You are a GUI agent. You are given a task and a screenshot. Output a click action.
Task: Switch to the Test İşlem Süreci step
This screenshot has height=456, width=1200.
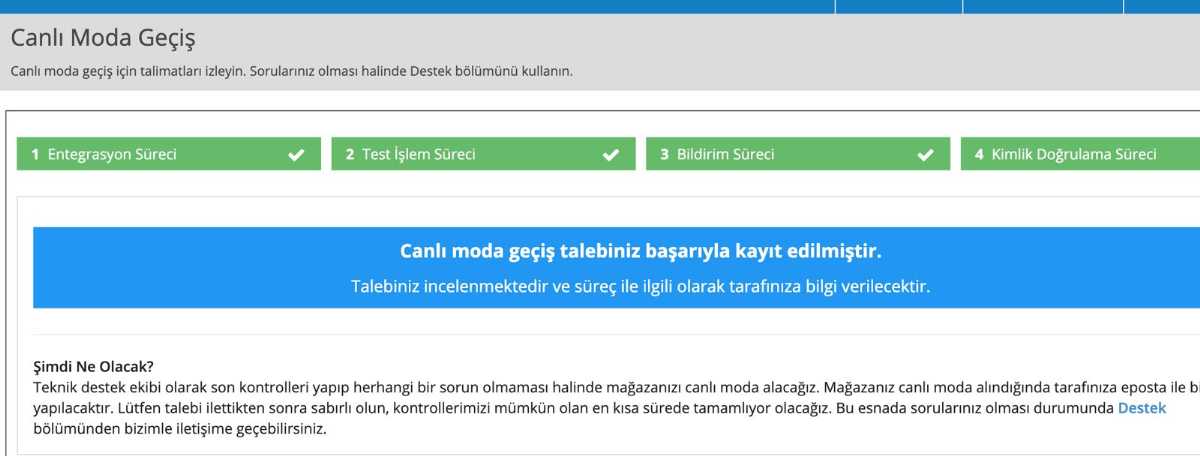pyautogui.click(x=418, y=155)
